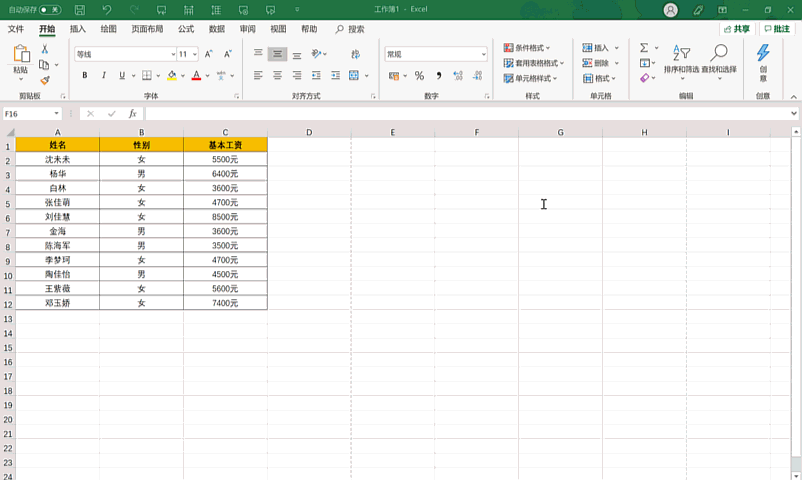Center text horizontally
802x480 pixels.
click(x=277, y=75)
